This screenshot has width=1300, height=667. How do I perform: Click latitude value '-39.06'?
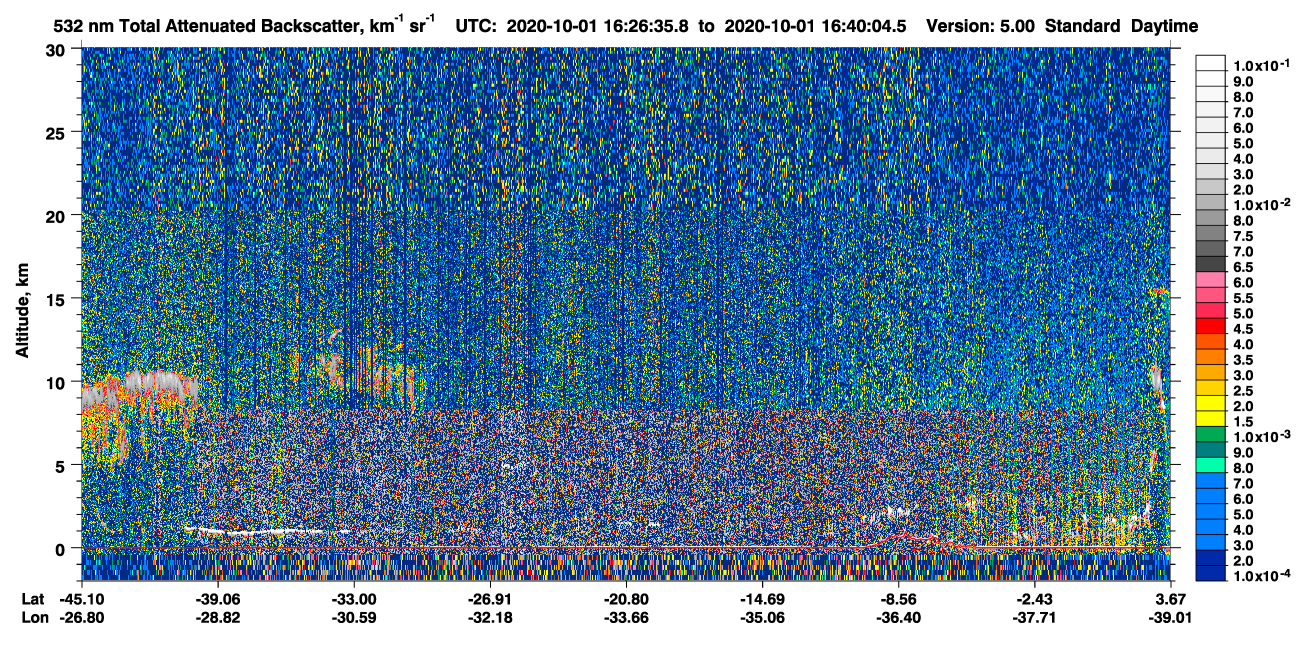218,599
